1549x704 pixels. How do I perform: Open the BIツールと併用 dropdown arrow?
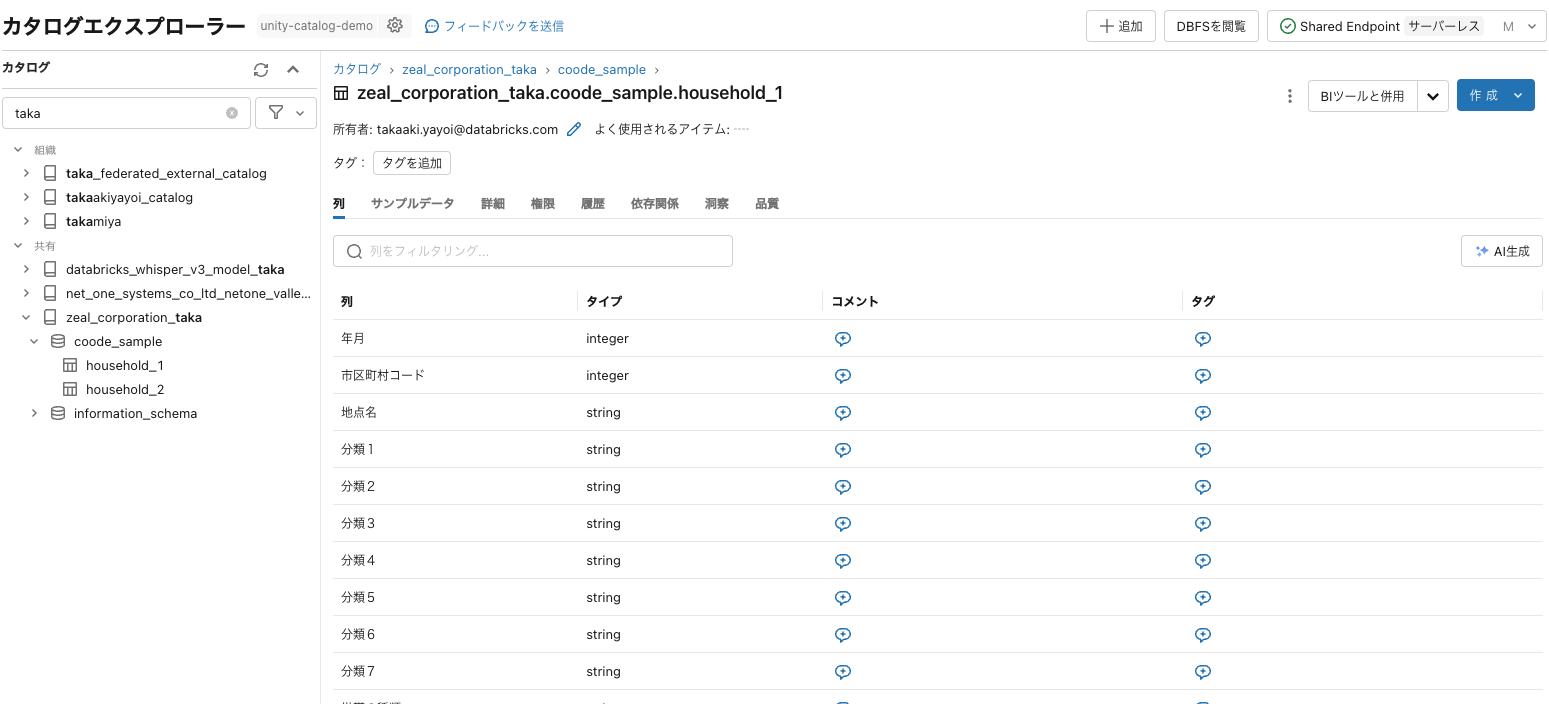pos(1434,95)
